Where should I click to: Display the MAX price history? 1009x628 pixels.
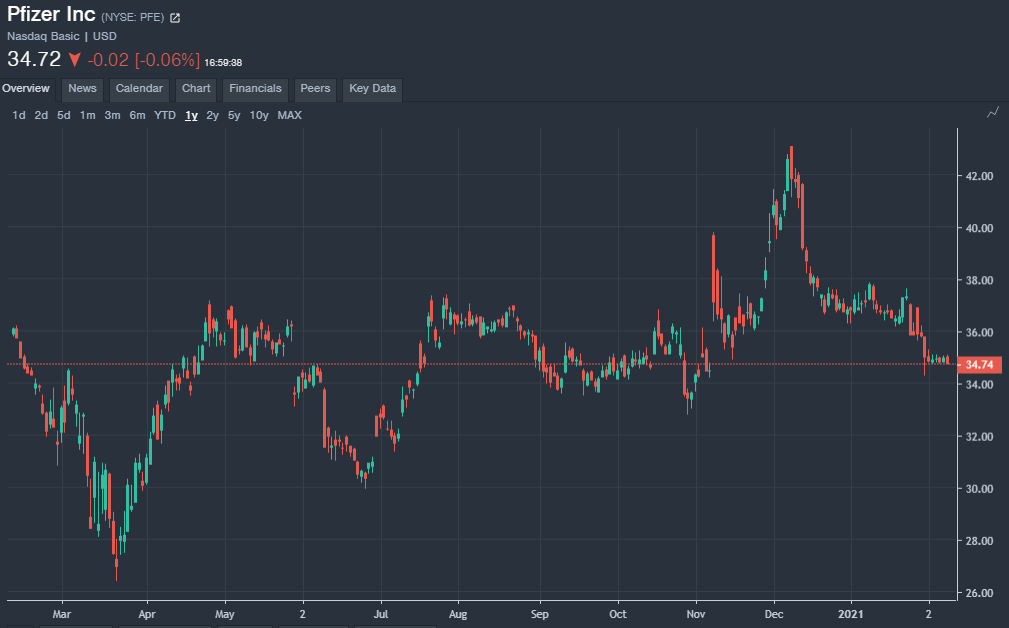pos(290,115)
